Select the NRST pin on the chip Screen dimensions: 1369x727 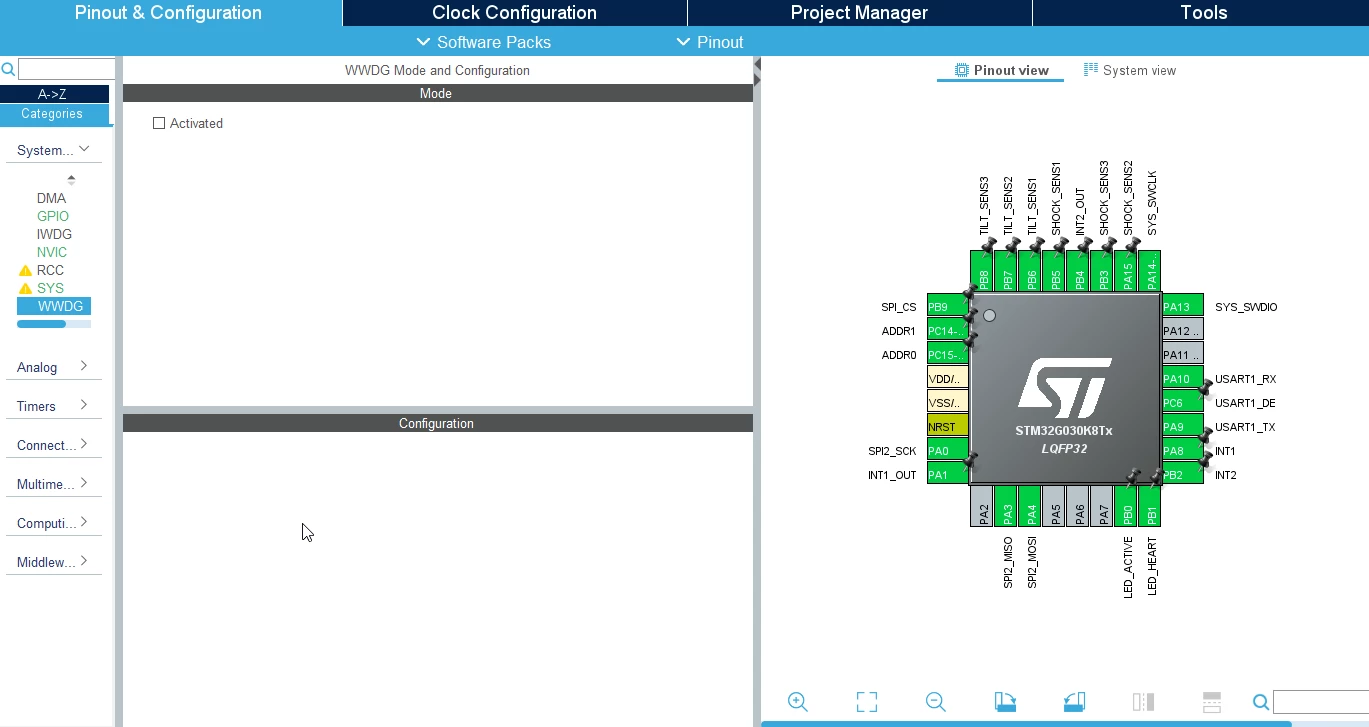(947, 427)
